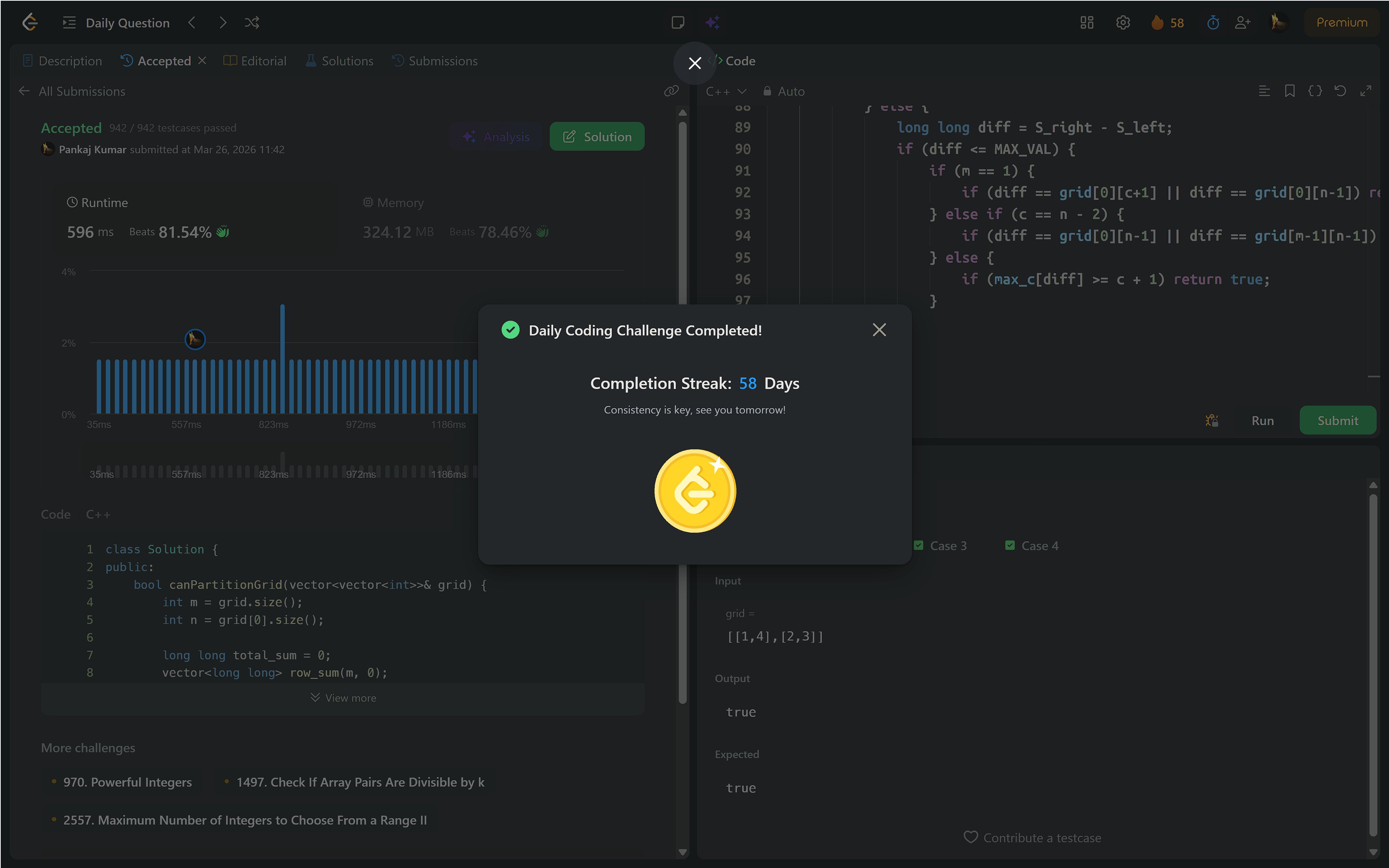Open the 970. Powerful Integers challenge

click(x=127, y=782)
